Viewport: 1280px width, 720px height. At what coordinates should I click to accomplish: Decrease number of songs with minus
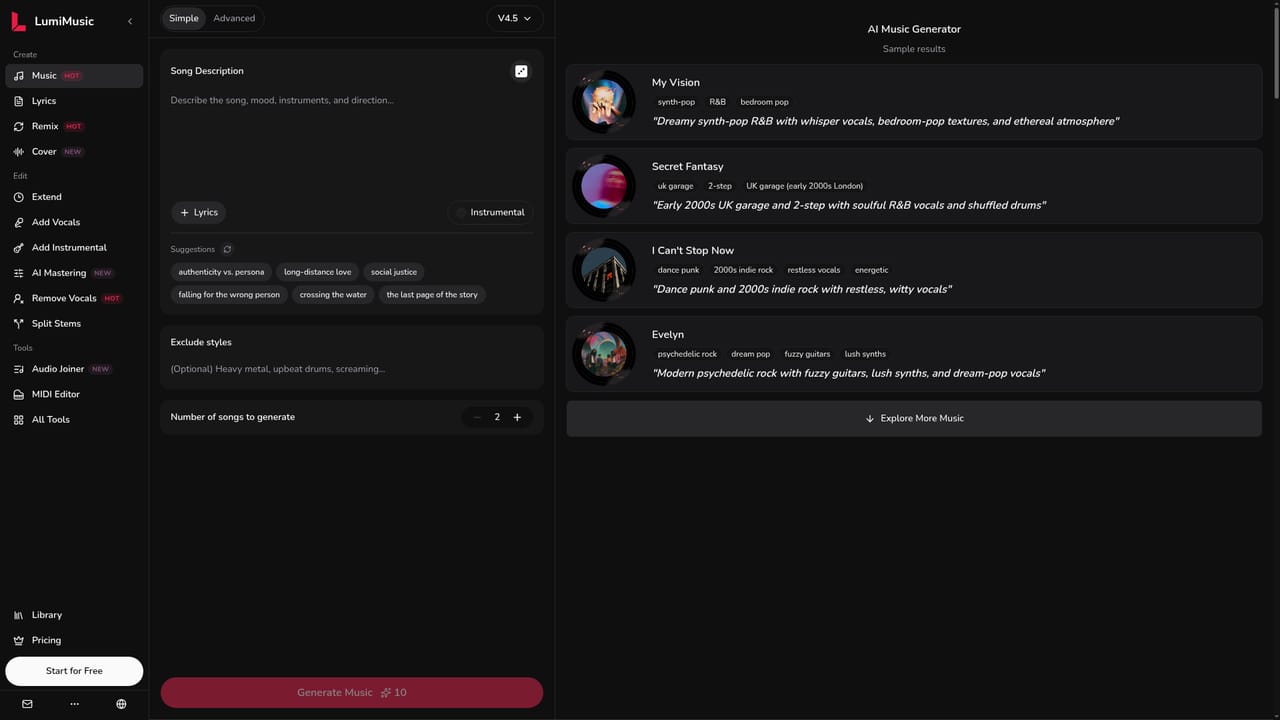coord(477,417)
